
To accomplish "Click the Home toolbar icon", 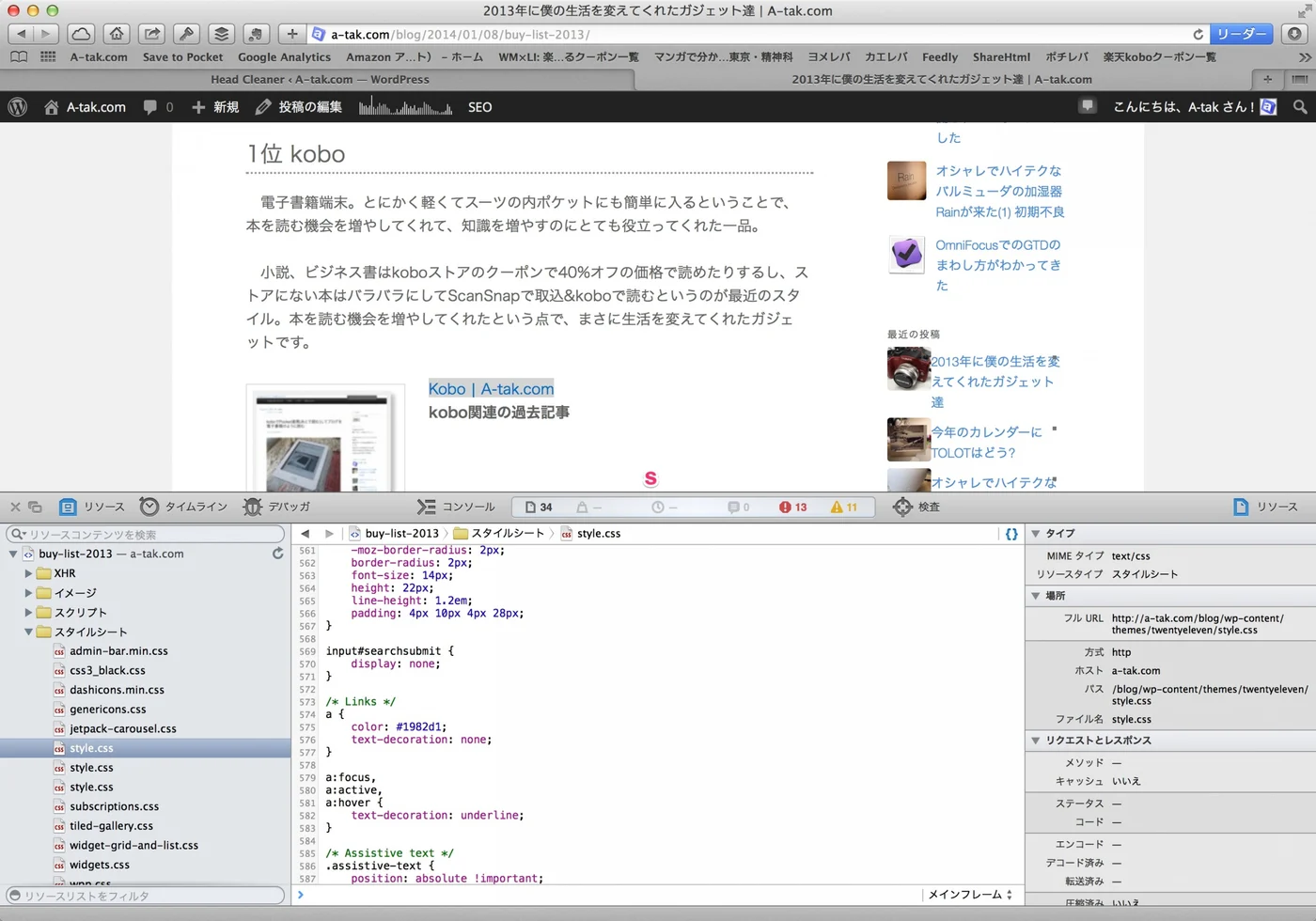I will 117,34.
